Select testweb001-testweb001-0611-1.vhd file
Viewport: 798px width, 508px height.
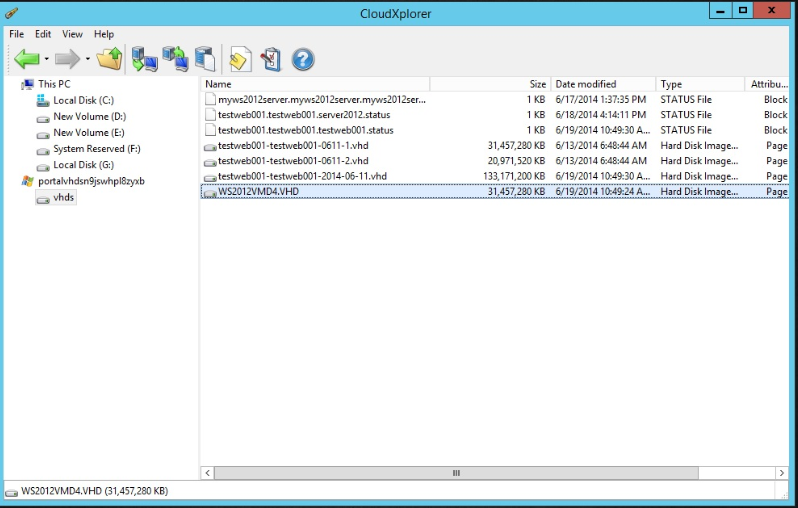click(293, 146)
